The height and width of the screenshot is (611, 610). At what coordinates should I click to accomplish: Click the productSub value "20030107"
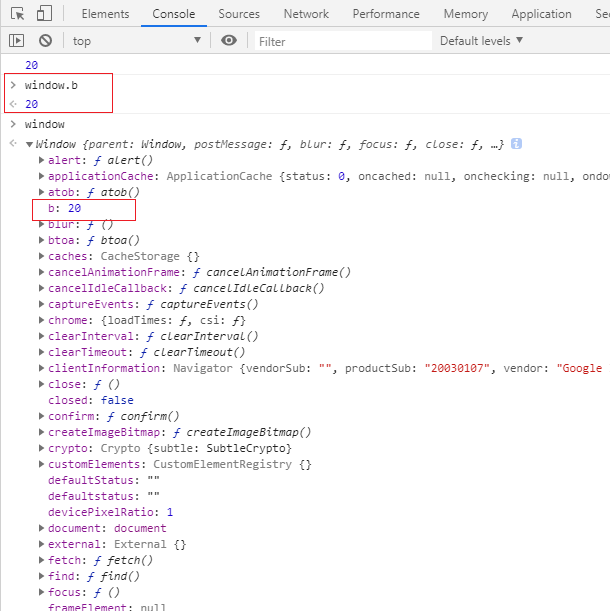457,368
